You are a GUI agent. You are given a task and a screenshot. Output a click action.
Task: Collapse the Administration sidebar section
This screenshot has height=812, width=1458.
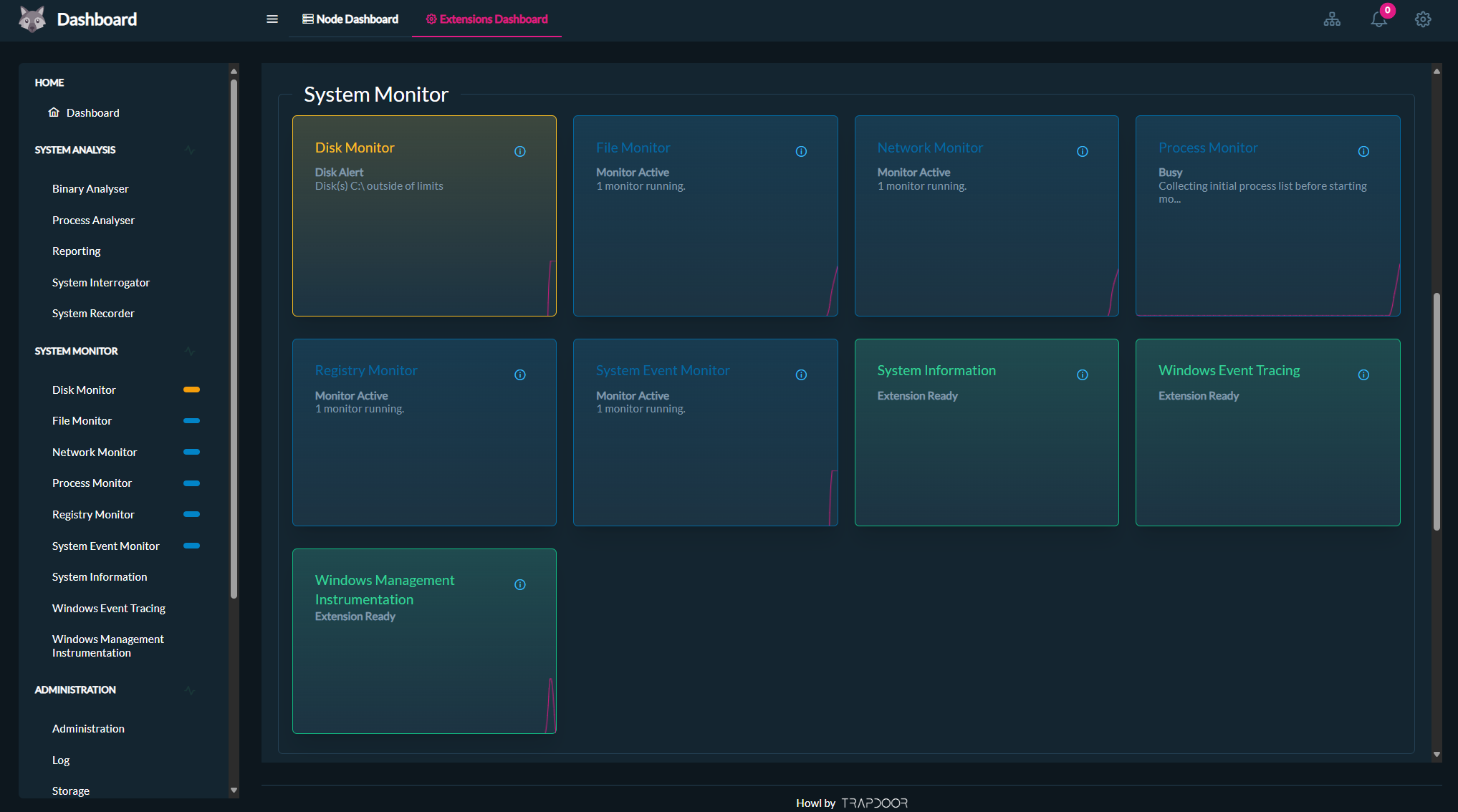click(x=189, y=690)
